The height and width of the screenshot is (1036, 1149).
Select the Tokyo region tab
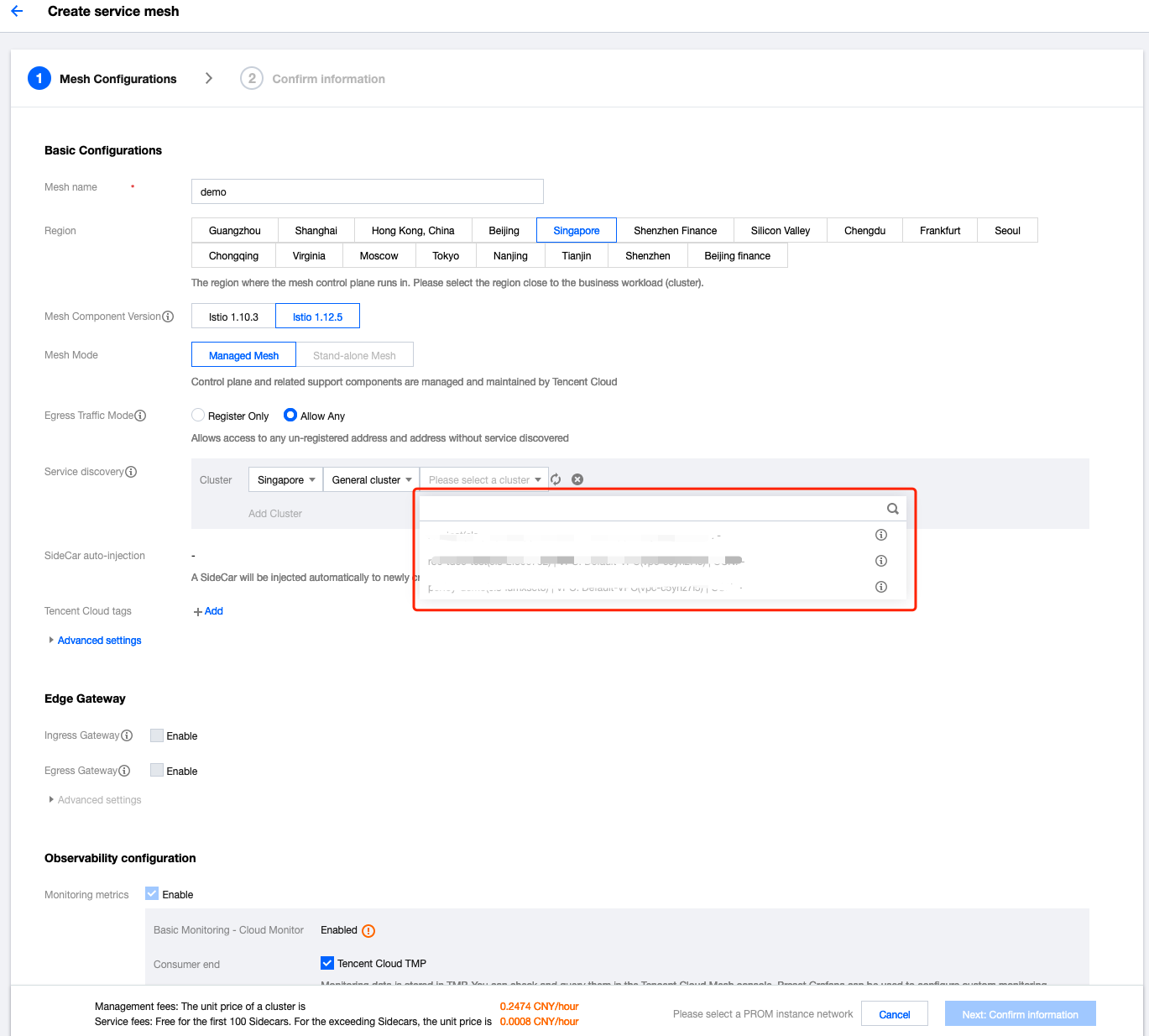446,256
